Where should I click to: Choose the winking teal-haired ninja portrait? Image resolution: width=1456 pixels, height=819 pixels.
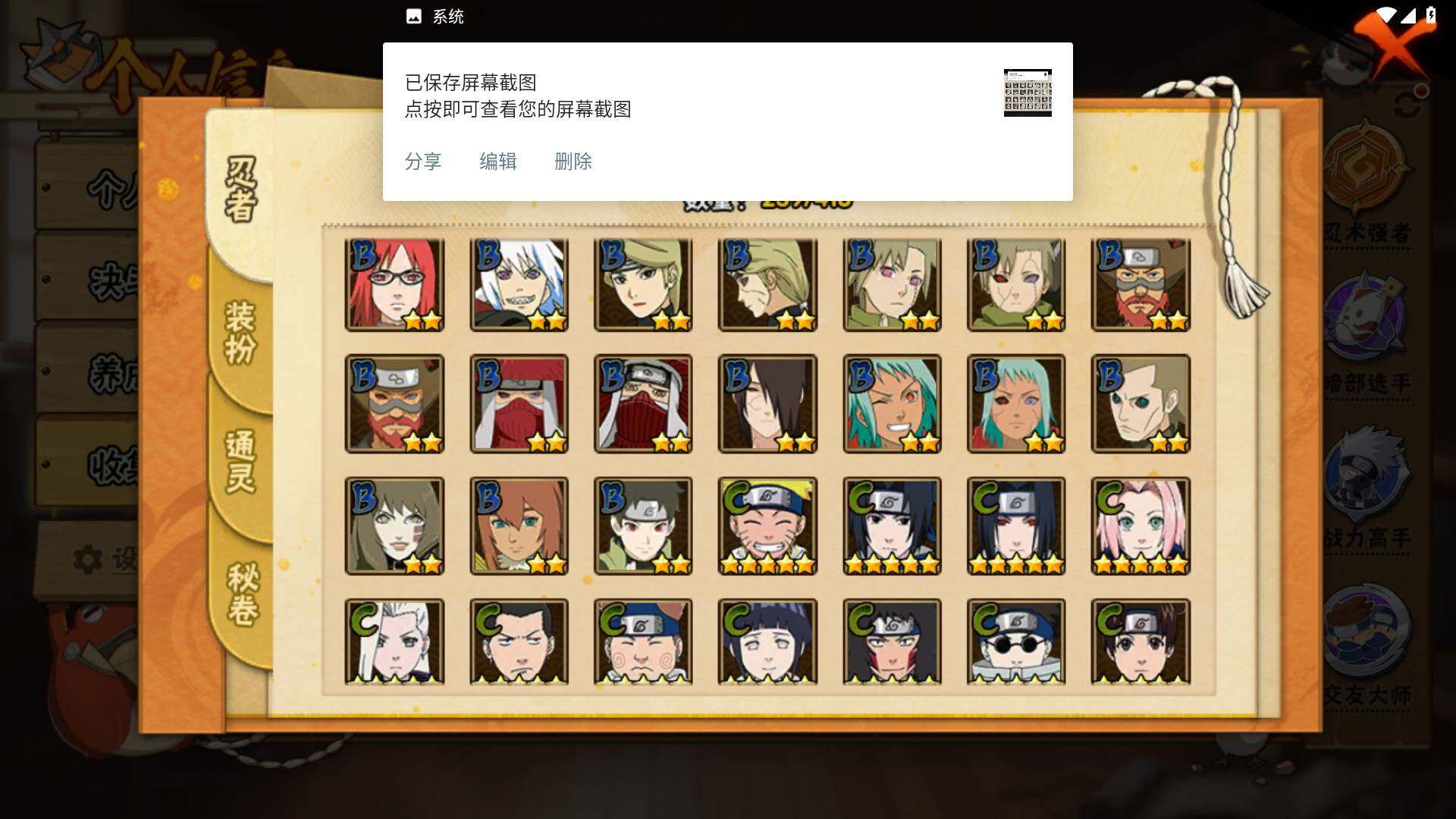pyautogui.click(x=892, y=403)
